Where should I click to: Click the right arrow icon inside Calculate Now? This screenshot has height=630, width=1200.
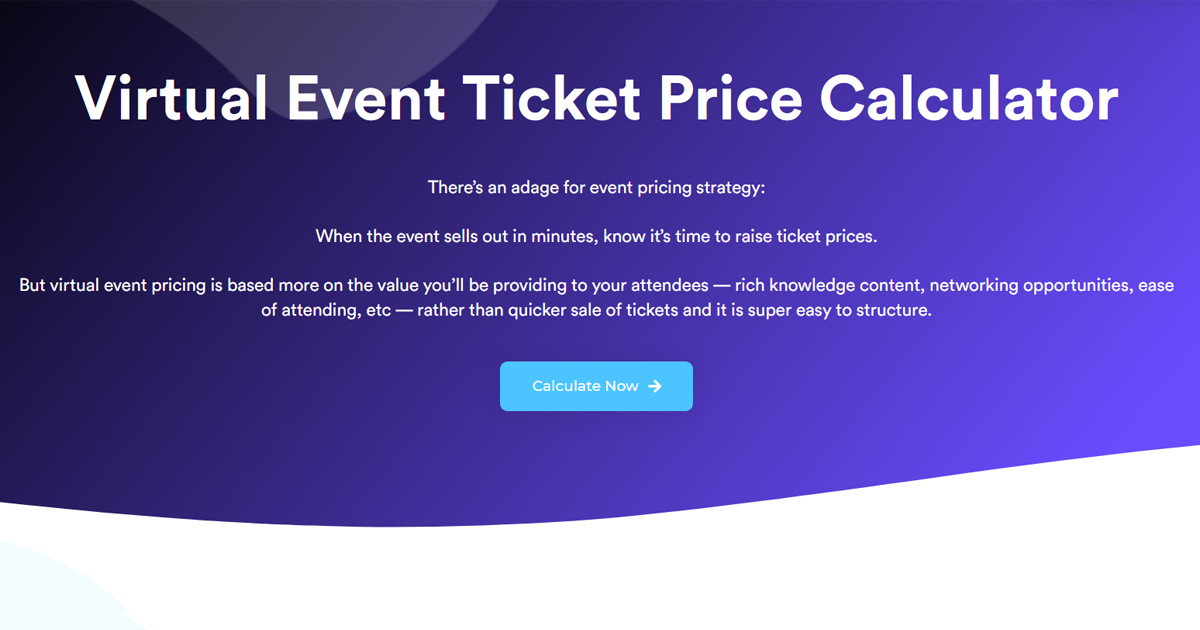(x=655, y=386)
